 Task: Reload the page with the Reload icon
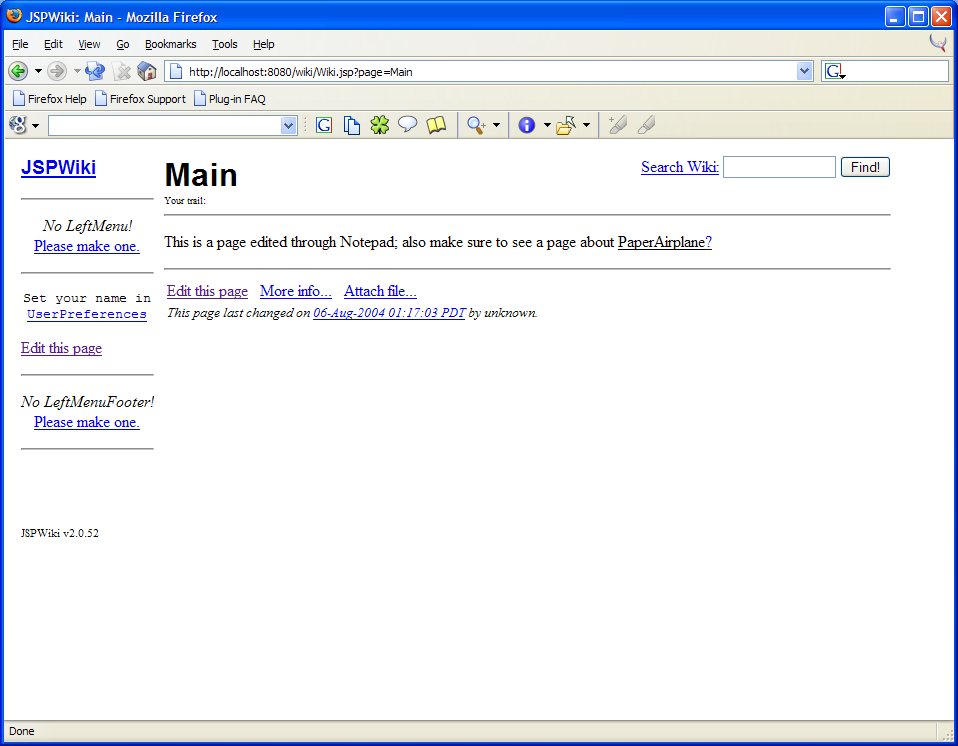point(95,71)
